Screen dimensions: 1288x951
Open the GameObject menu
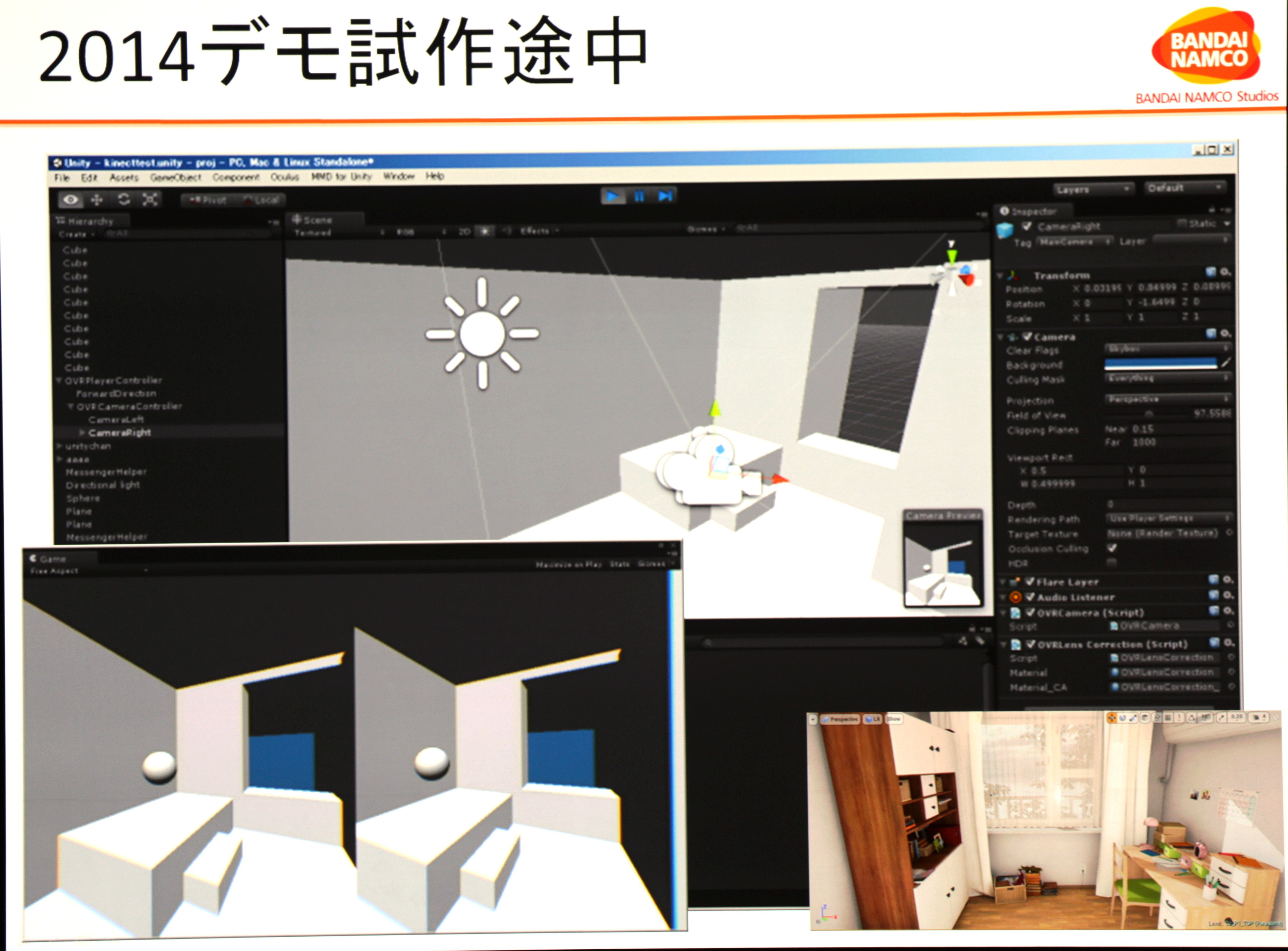tap(176, 177)
